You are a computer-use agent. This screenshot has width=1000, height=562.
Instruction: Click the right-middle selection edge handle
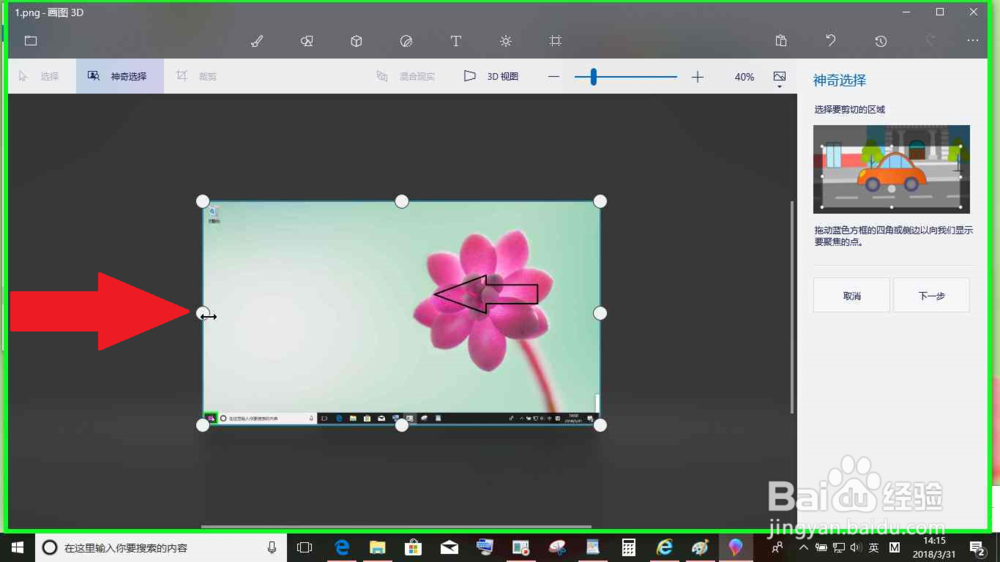(600, 313)
